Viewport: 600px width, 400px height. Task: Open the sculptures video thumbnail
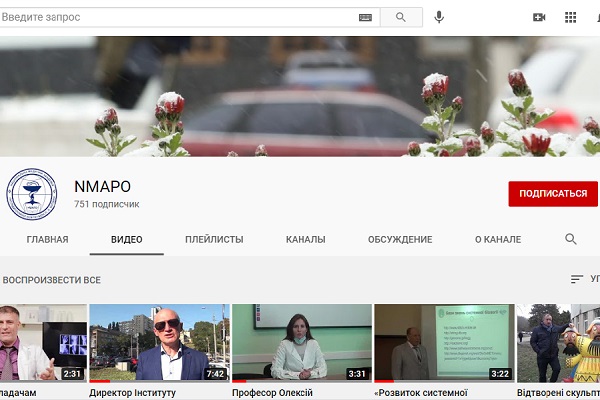(558, 343)
